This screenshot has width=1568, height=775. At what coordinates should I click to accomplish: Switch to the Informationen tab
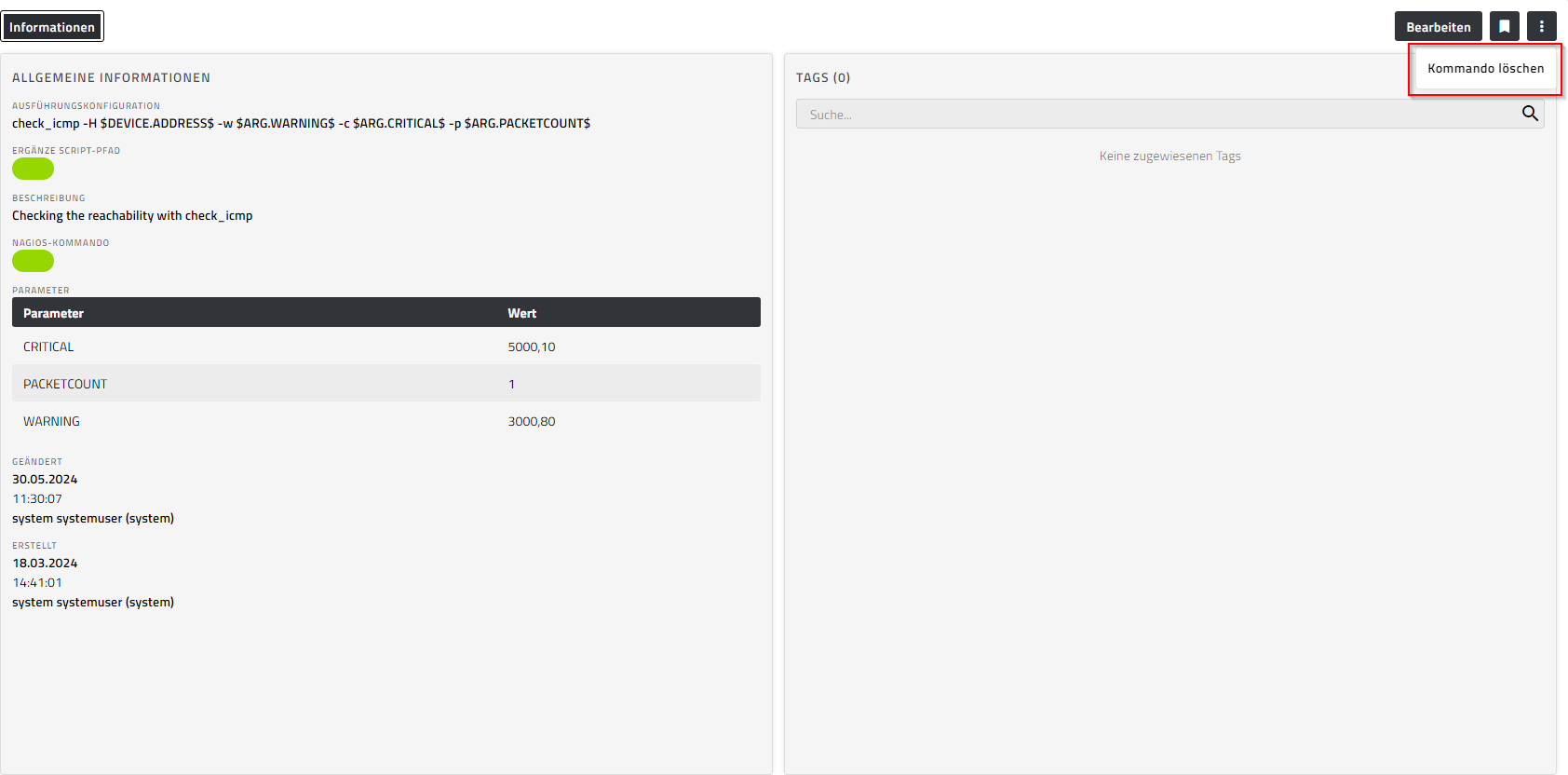[x=52, y=27]
